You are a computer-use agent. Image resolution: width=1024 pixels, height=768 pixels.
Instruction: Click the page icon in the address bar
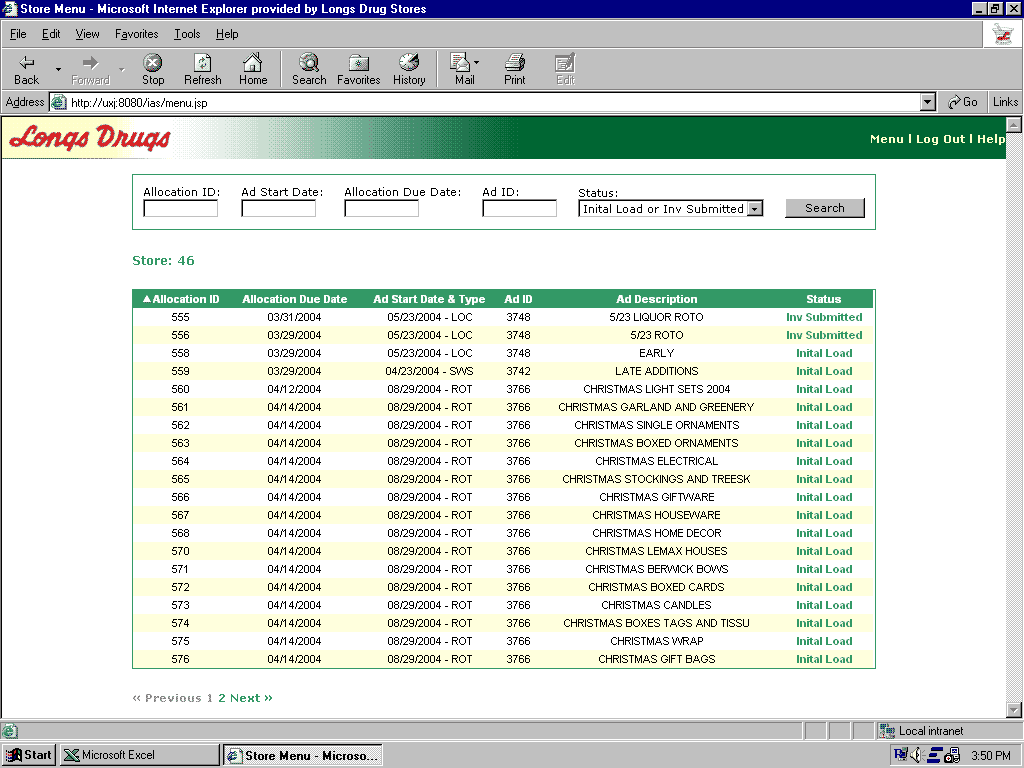59,103
